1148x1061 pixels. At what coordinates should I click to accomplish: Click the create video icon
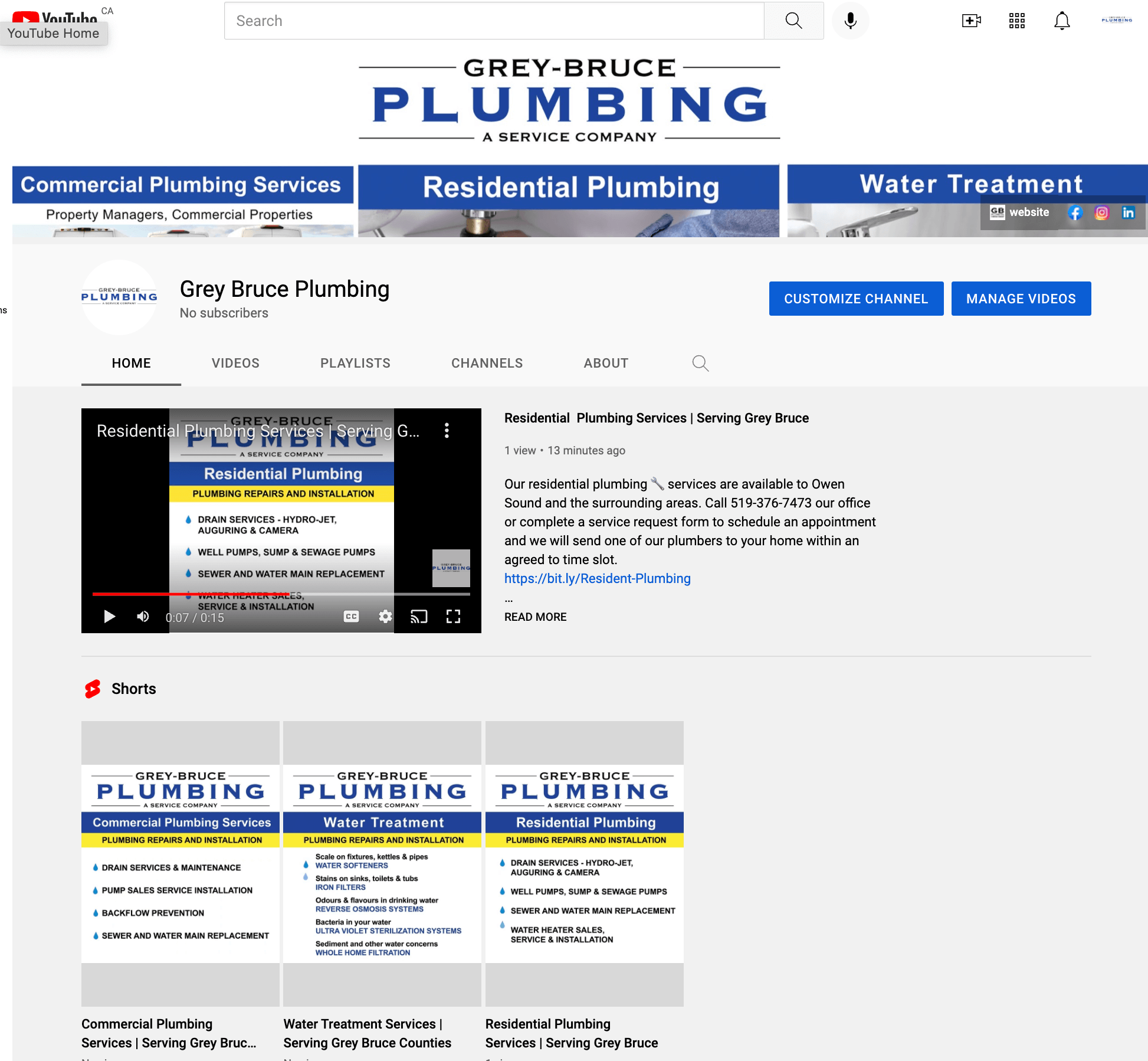click(x=969, y=20)
